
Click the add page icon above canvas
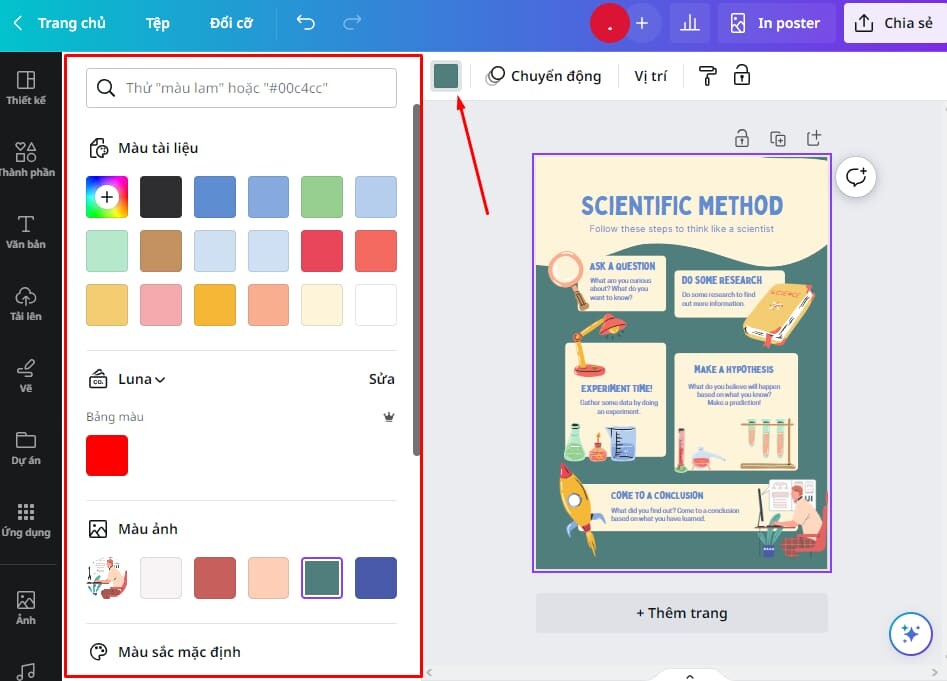[x=814, y=138]
